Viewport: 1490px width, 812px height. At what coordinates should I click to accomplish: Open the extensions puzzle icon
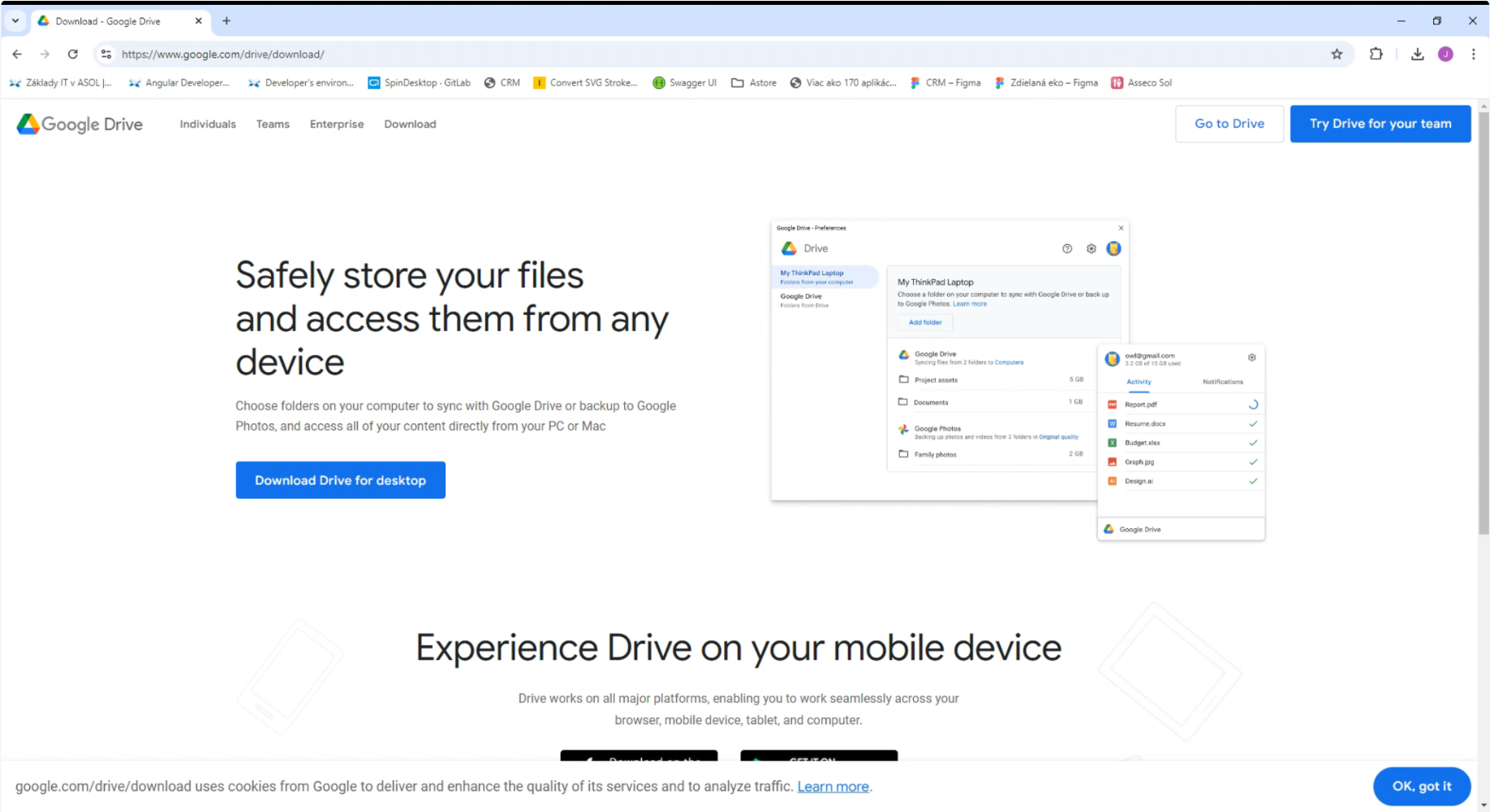[x=1376, y=54]
